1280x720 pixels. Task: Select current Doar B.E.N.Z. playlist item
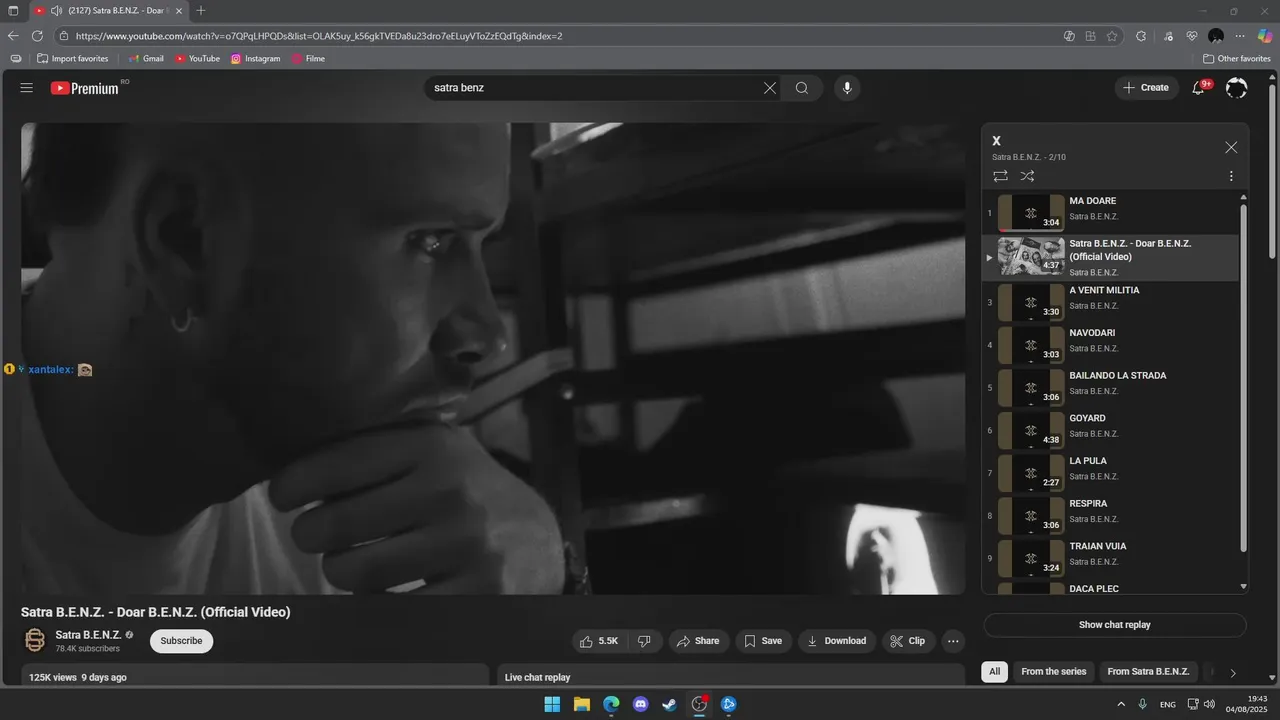tap(1110, 257)
